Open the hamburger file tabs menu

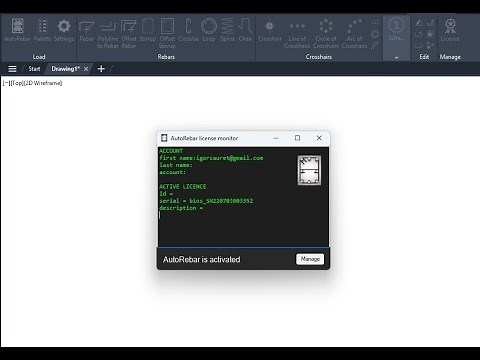click(x=12, y=69)
